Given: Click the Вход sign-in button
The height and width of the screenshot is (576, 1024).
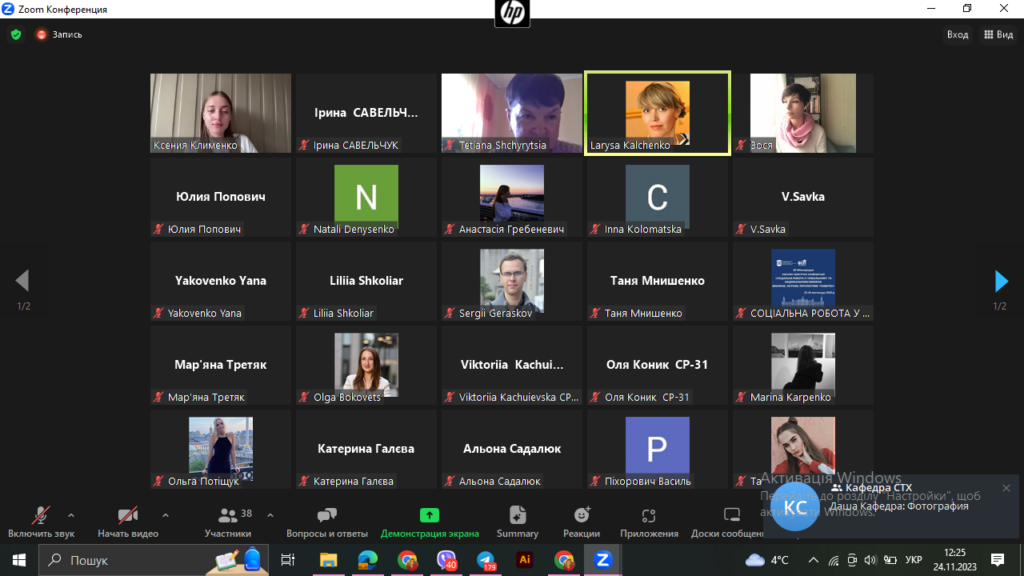Looking at the screenshot, I should (957, 34).
